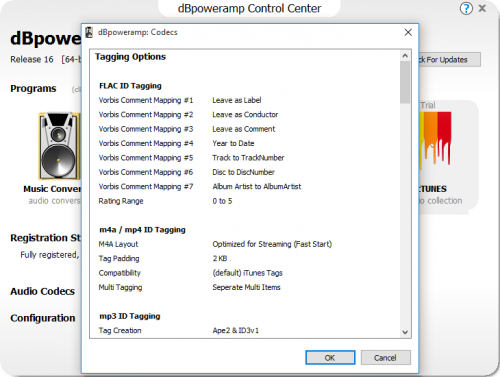Close the Codecs dialog with the X
Image resolution: width=500 pixels, height=377 pixels.
click(x=408, y=32)
